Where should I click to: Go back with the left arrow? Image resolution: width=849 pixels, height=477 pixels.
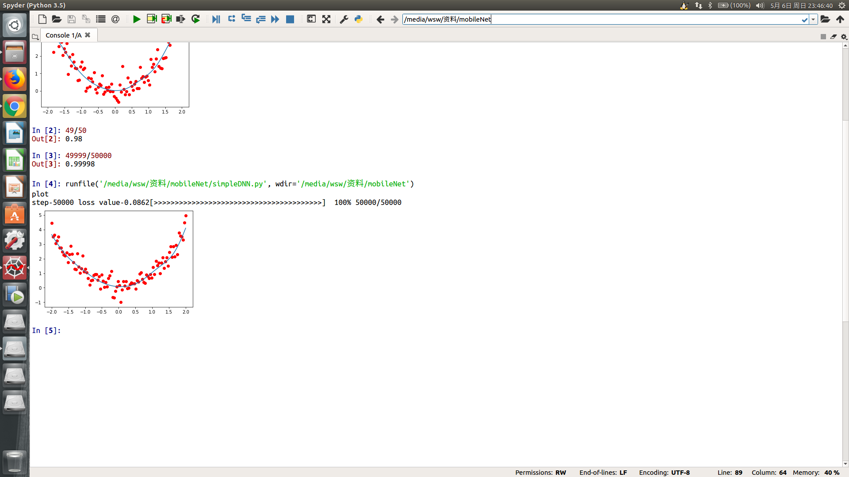point(380,19)
